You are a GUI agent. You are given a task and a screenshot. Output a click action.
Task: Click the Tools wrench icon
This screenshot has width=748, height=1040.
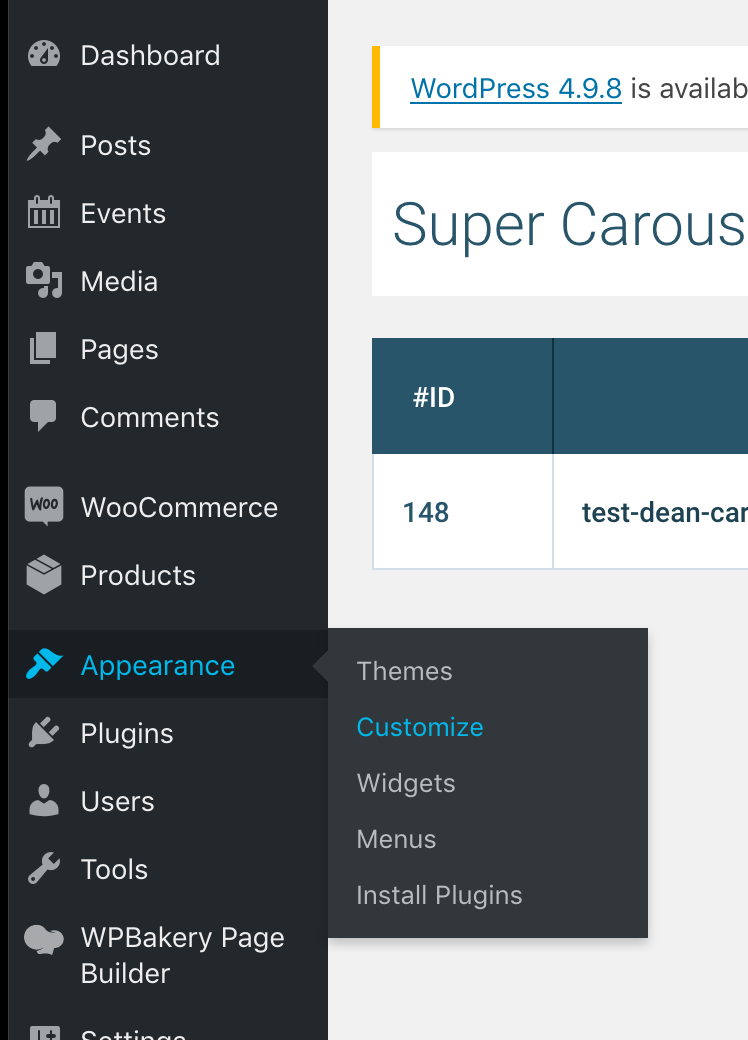[x=44, y=869]
